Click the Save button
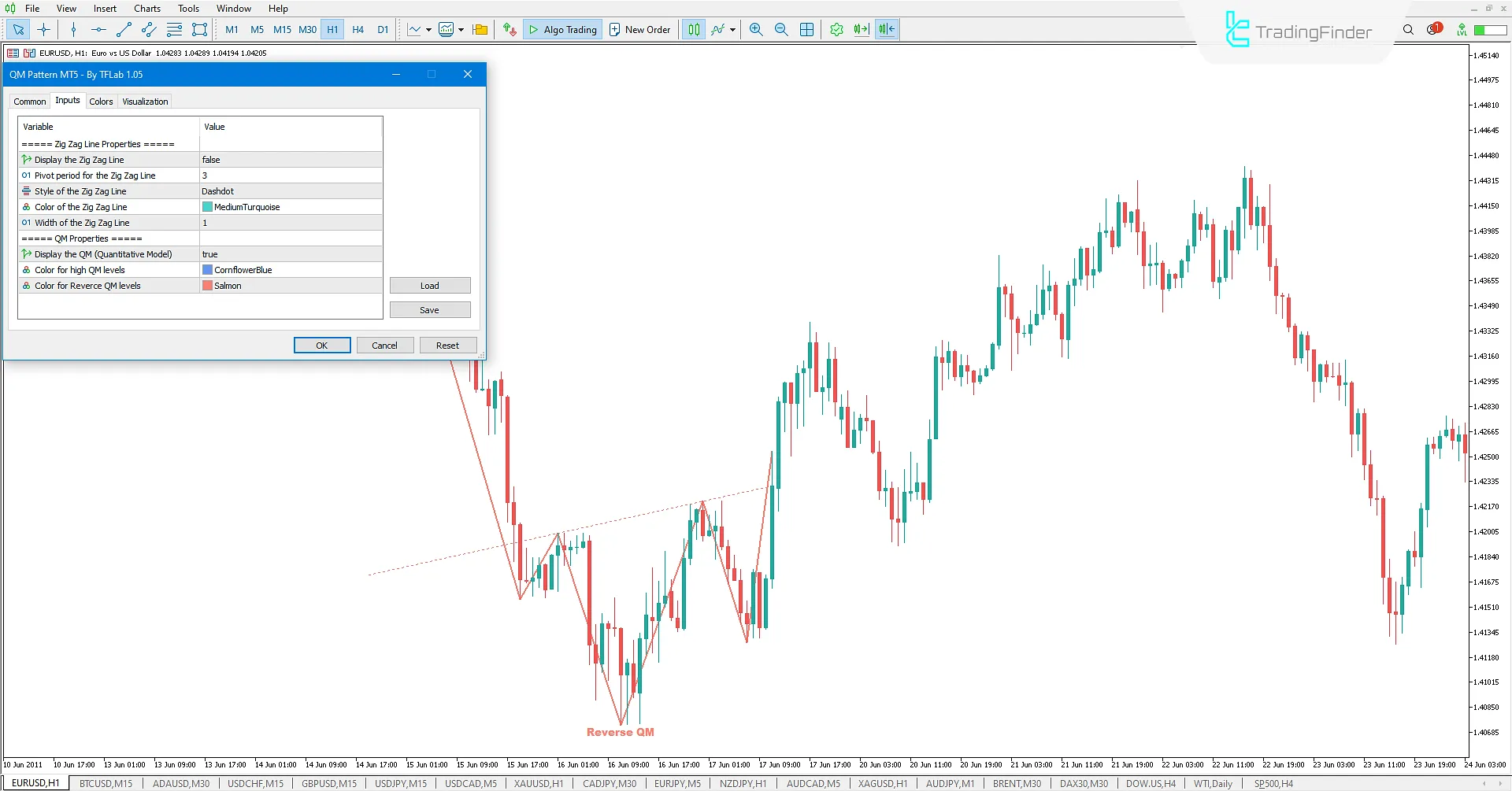 point(429,310)
